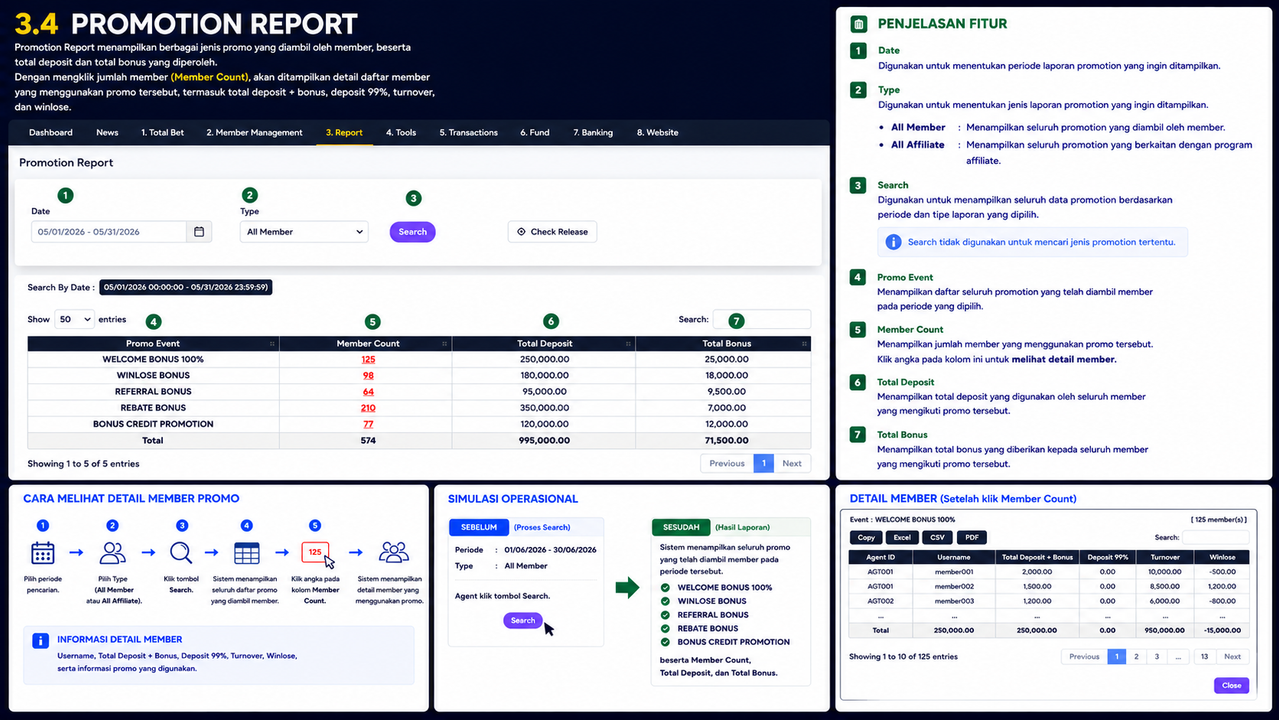This screenshot has width=1279, height=720.
Task: Open the calendar icon beside Date field
Action: click(x=199, y=232)
